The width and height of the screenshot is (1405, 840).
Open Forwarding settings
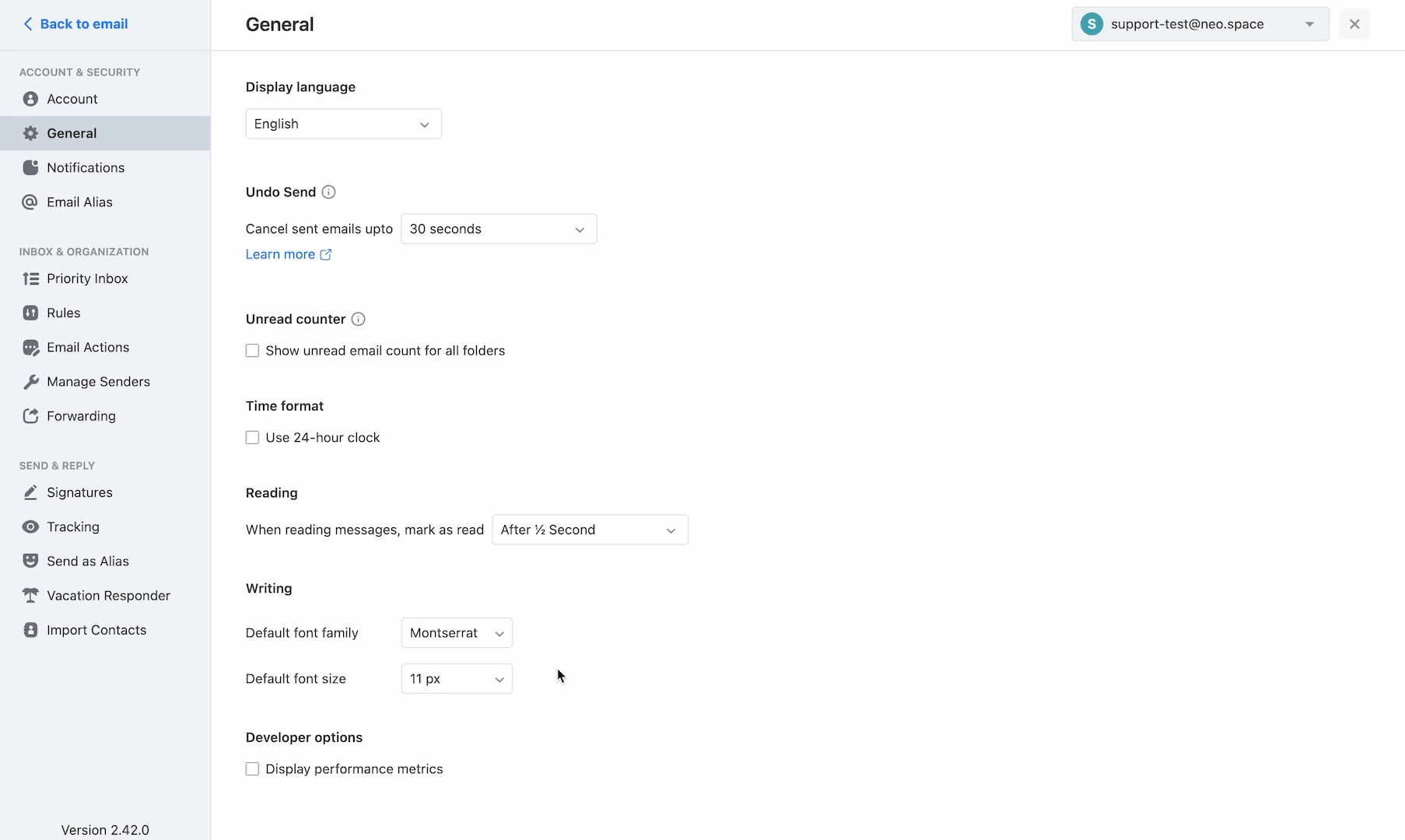coord(105,416)
